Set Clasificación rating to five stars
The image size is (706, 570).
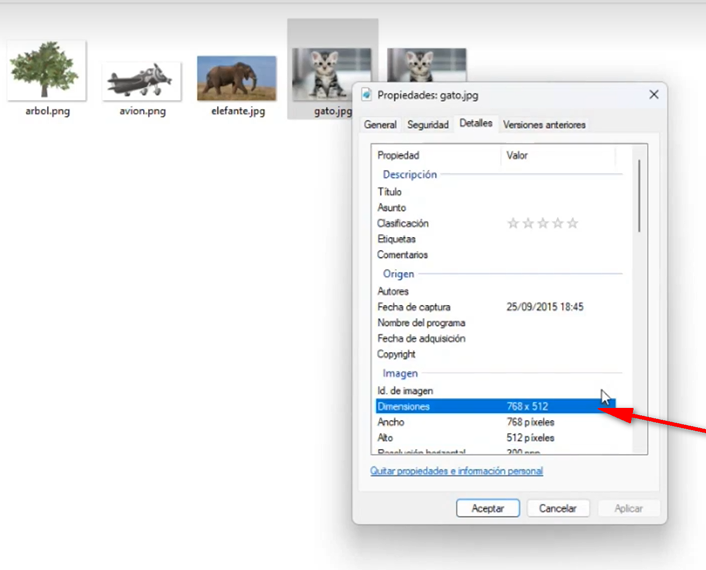pyautogui.click(x=573, y=223)
